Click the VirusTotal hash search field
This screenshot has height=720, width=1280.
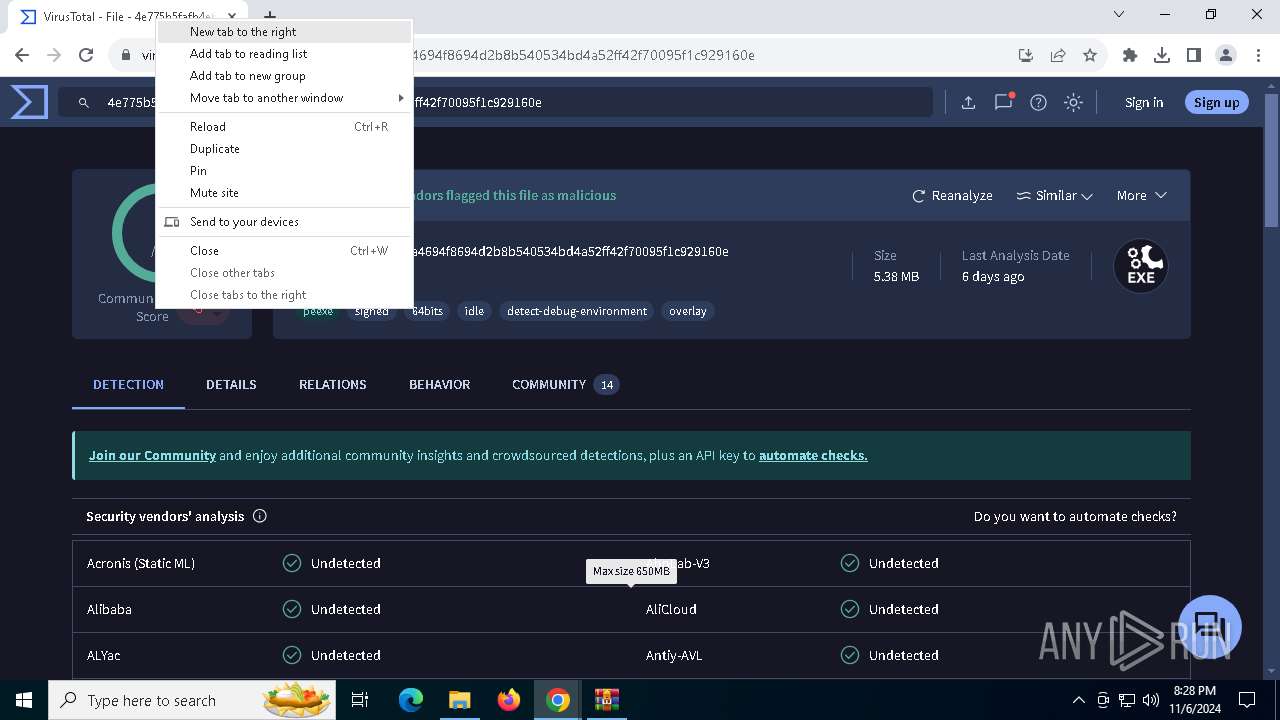pyautogui.click(x=495, y=102)
